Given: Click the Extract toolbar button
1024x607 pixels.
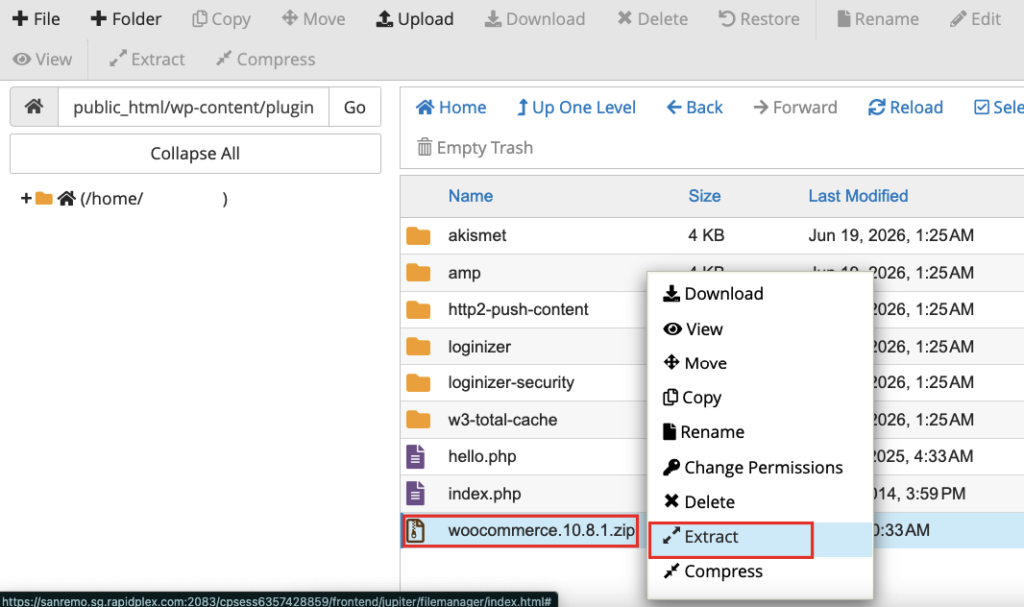Looking at the screenshot, I should (147, 59).
